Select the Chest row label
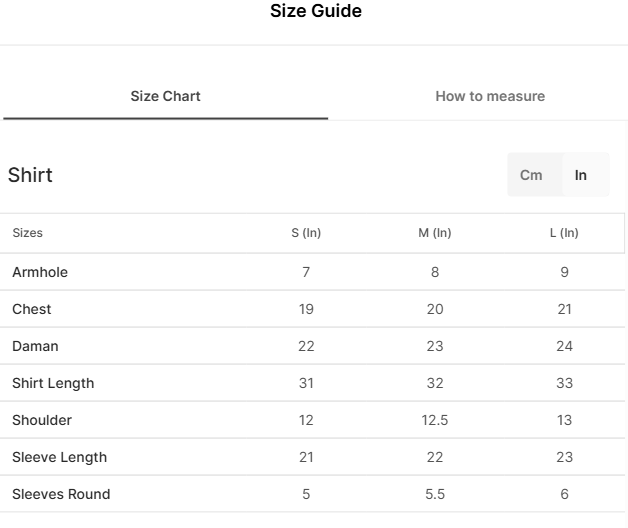 click(x=32, y=309)
